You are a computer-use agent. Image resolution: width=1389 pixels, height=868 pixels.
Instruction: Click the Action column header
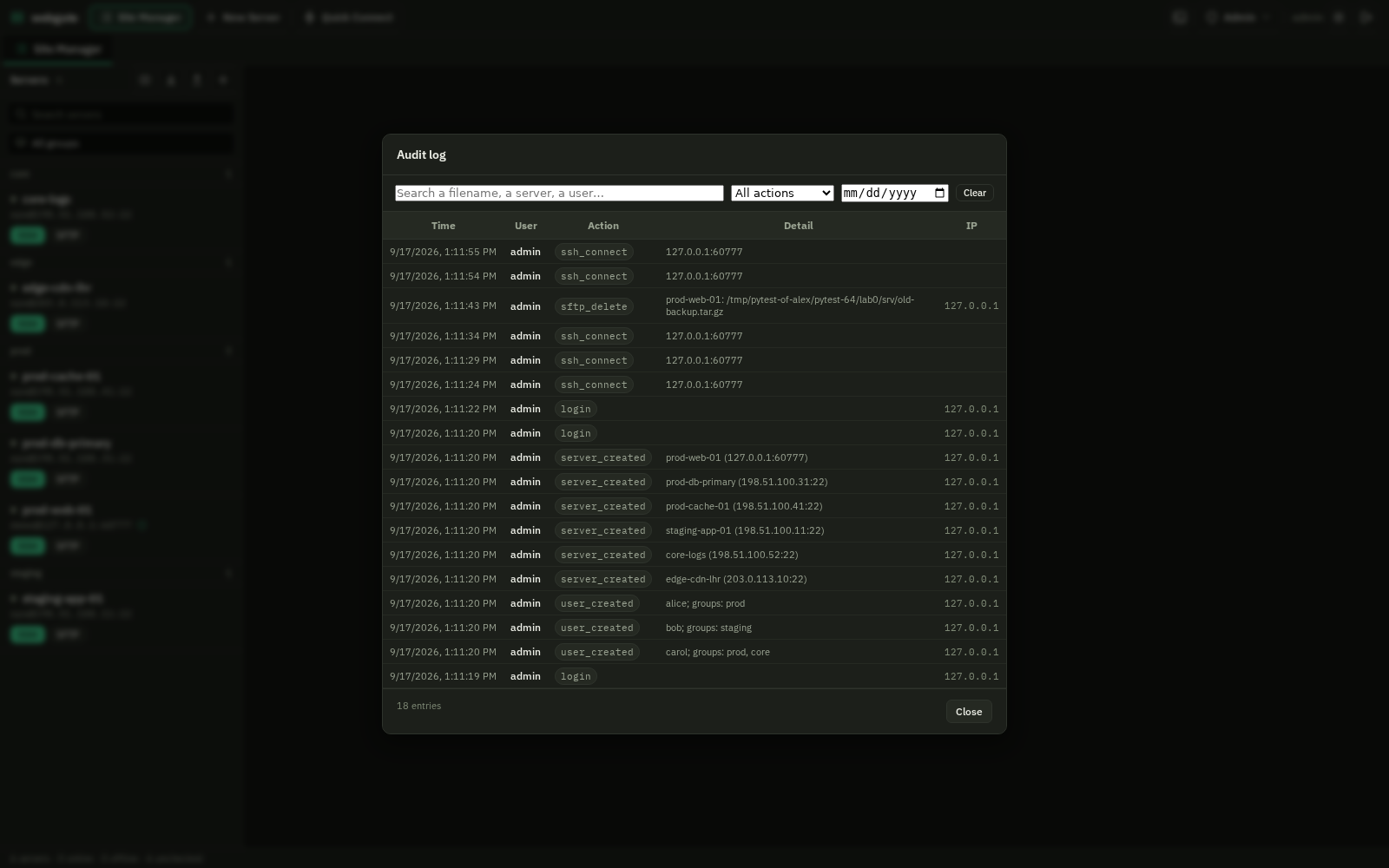click(603, 226)
